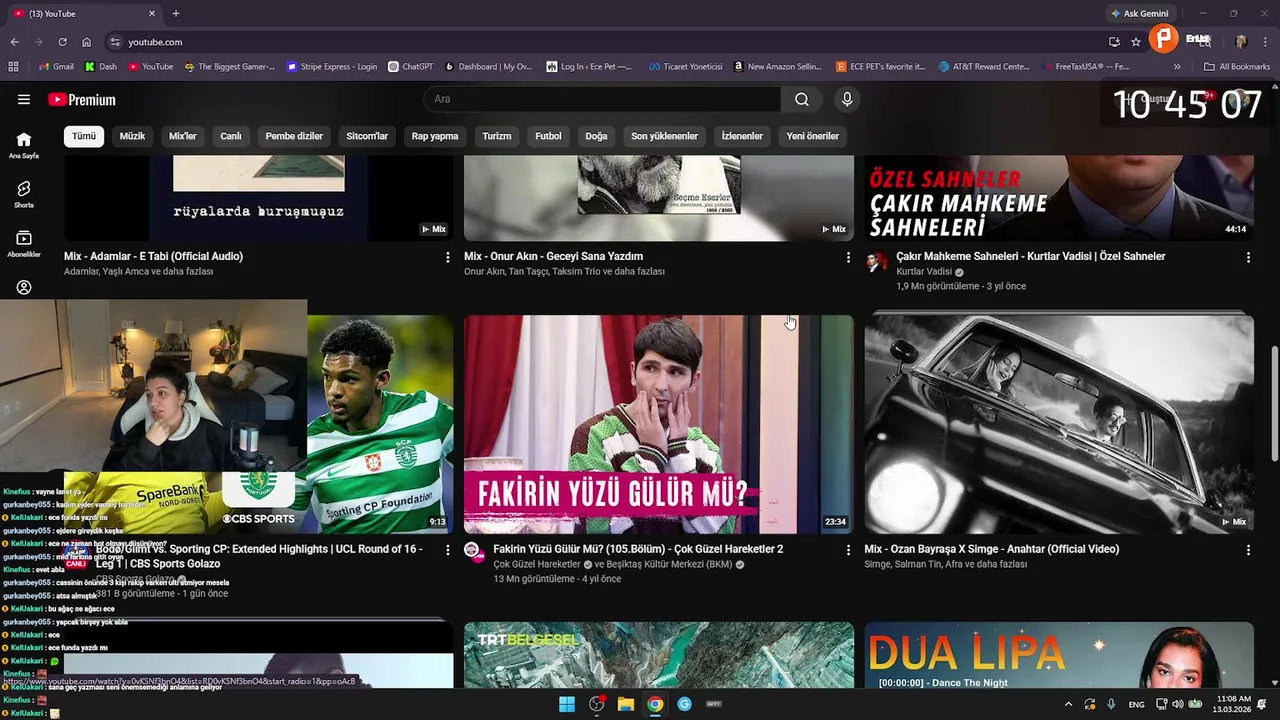
Task: Open Chrome from the taskbar
Action: pyautogui.click(x=655, y=704)
